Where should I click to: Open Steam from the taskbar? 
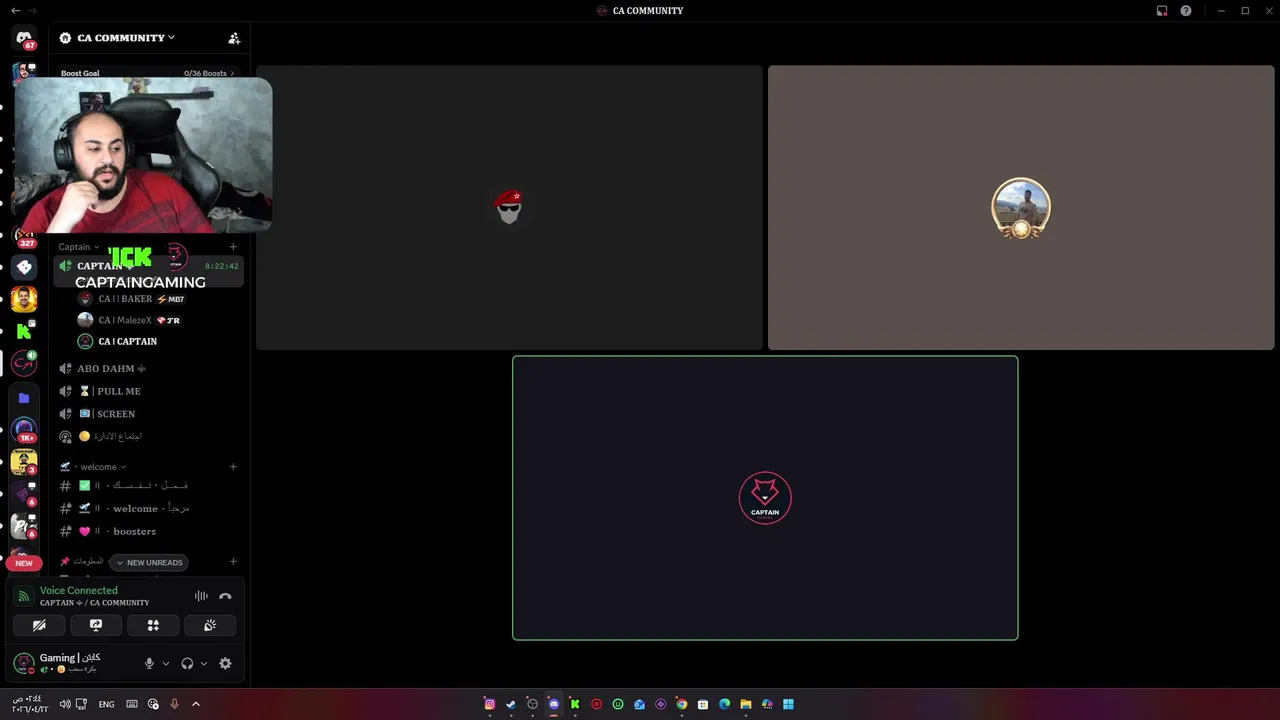511,704
